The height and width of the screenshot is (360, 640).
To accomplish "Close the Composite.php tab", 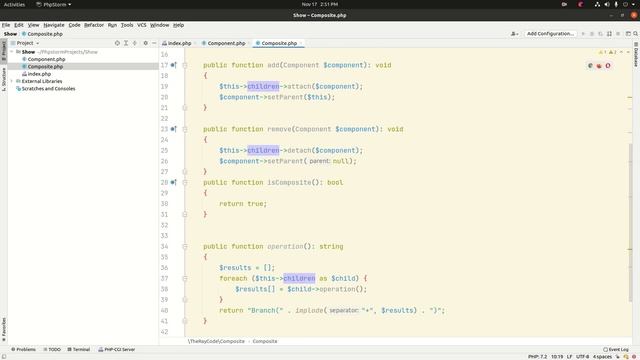I will click(x=301, y=43).
